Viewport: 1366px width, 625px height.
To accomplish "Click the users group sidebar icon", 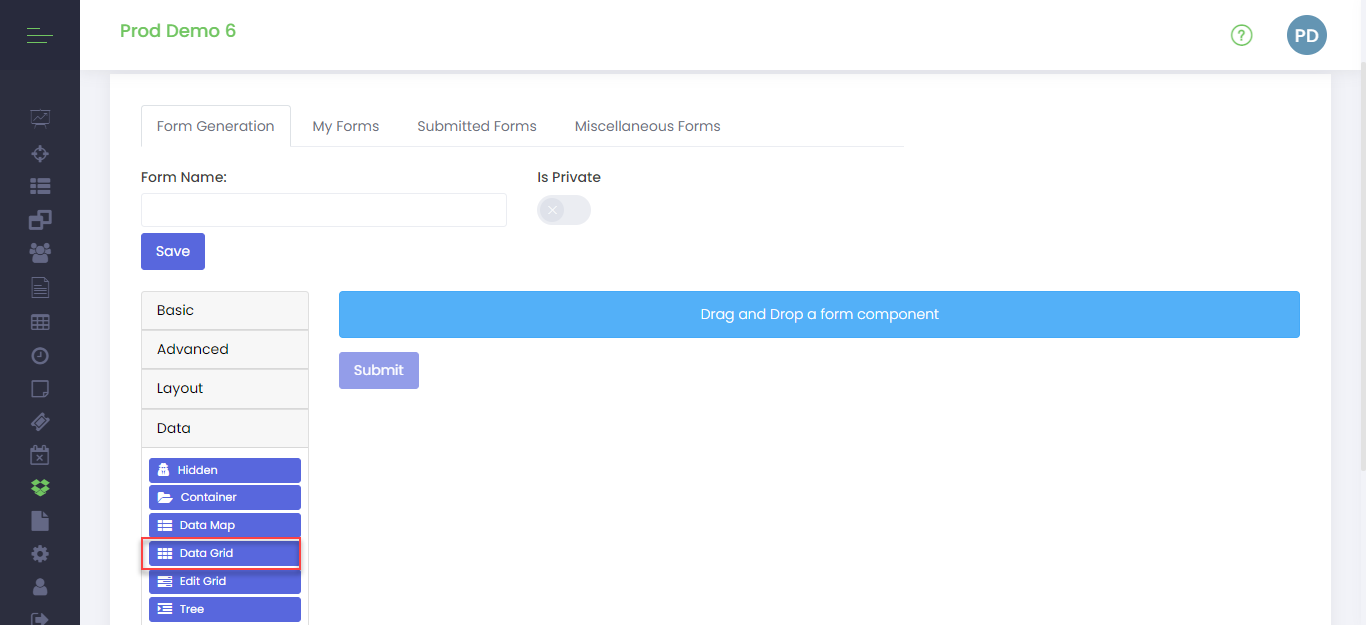I will pyautogui.click(x=40, y=253).
